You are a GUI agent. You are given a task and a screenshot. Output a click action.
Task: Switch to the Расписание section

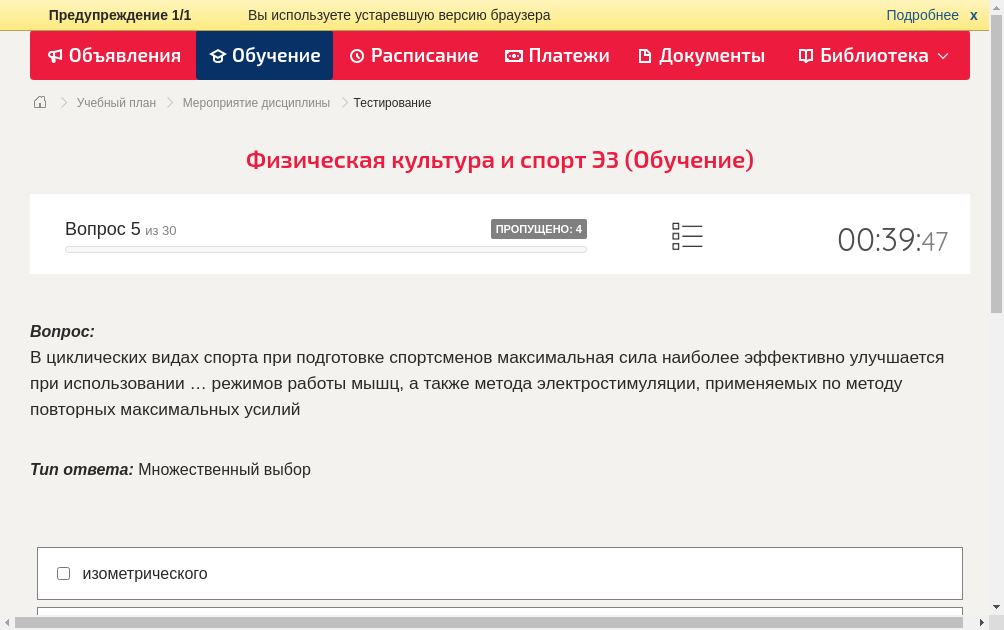[x=413, y=56]
